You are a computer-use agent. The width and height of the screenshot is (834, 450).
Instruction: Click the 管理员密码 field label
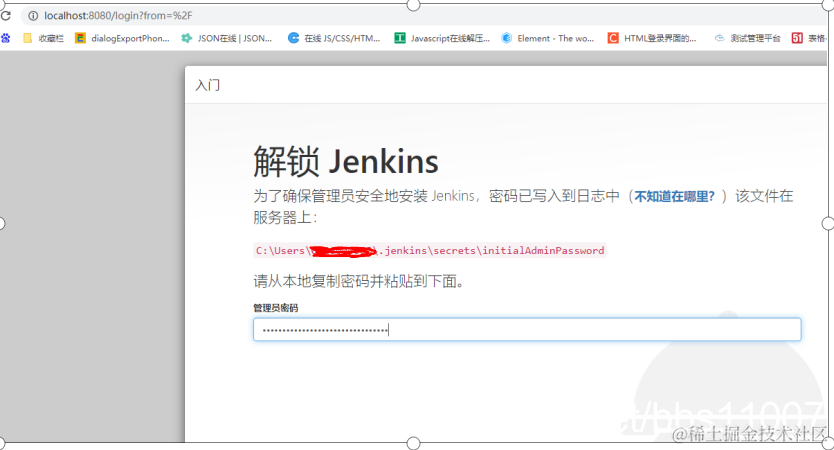(x=276, y=308)
